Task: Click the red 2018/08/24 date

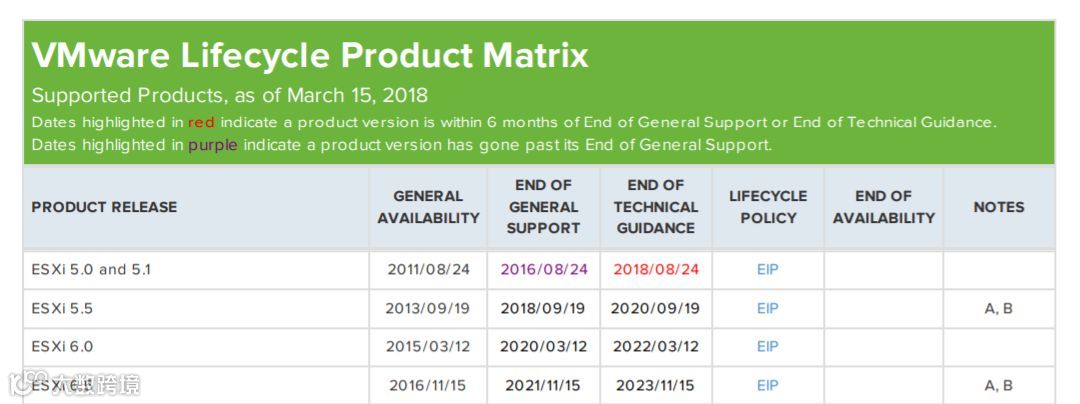Action: pos(656,270)
